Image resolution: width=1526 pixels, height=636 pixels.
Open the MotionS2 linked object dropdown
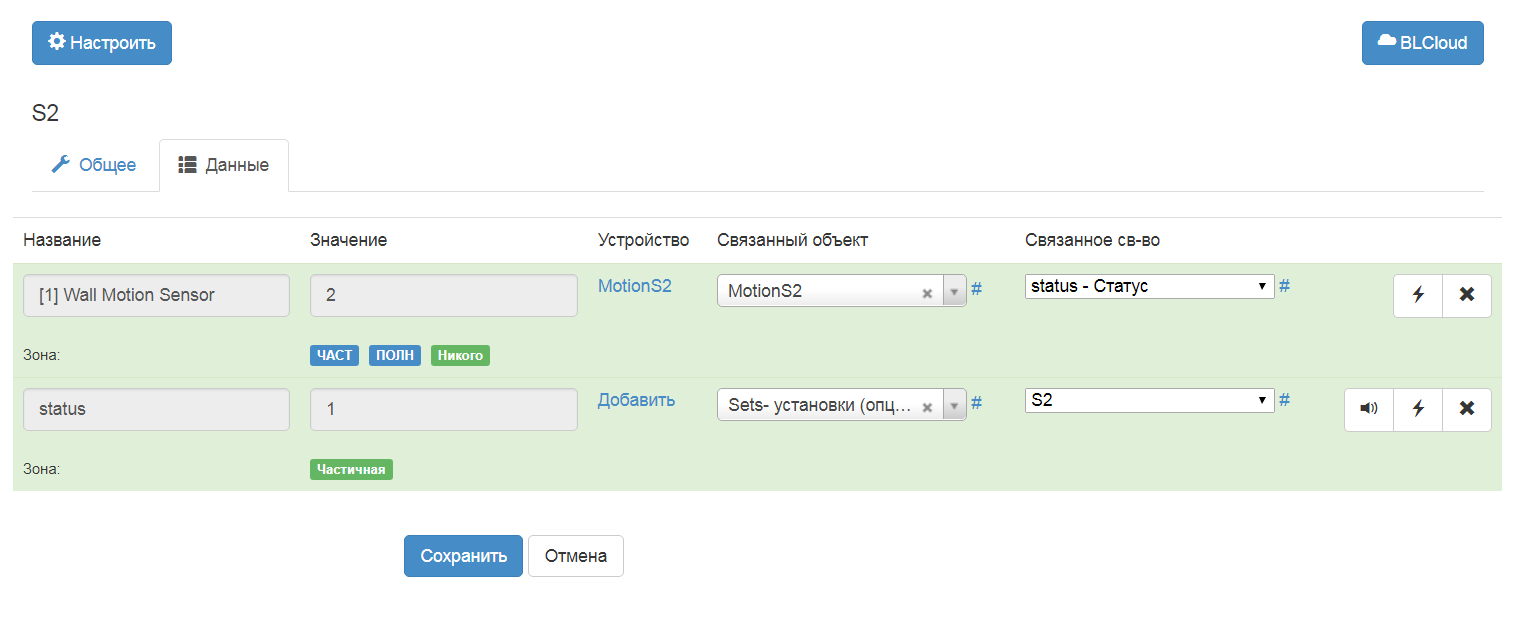pyautogui.click(x=954, y=292)
